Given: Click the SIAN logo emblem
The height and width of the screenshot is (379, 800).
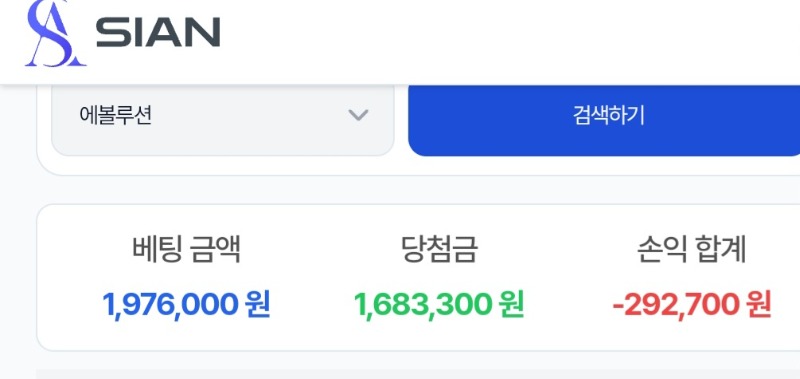Looking at the screenshot, I should click(55, 33).
